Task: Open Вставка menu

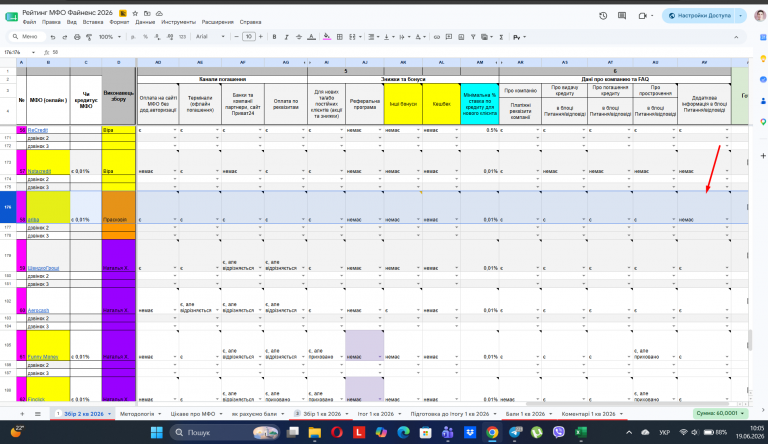Action: click(93, 22)
